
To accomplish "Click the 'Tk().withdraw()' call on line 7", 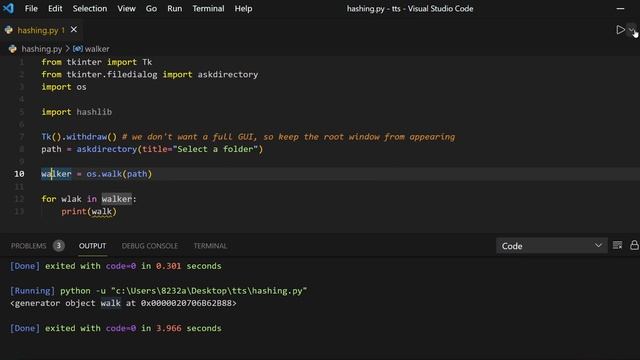I will pos(79,137).
